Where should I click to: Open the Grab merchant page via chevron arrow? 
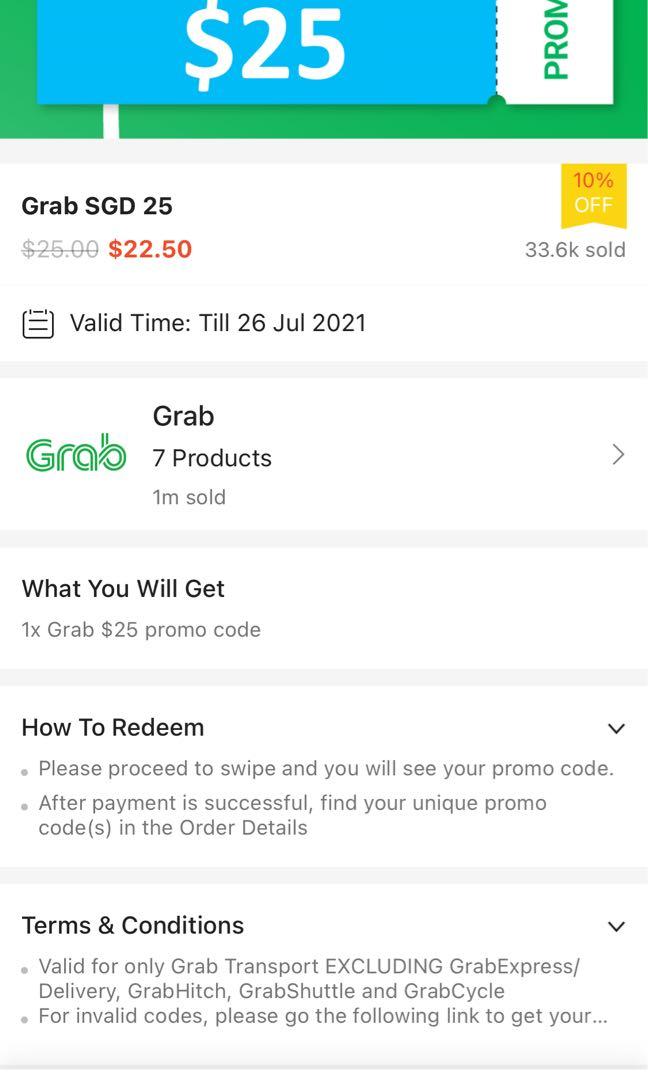click(618, 454)
